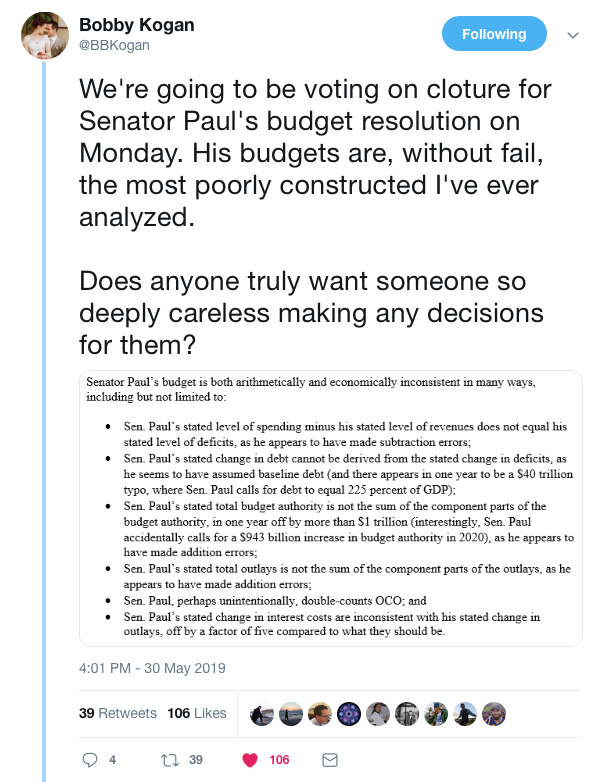Open the attached budget analysis text image
Screen dimensions: 607x782
click(x=331, y=508)
